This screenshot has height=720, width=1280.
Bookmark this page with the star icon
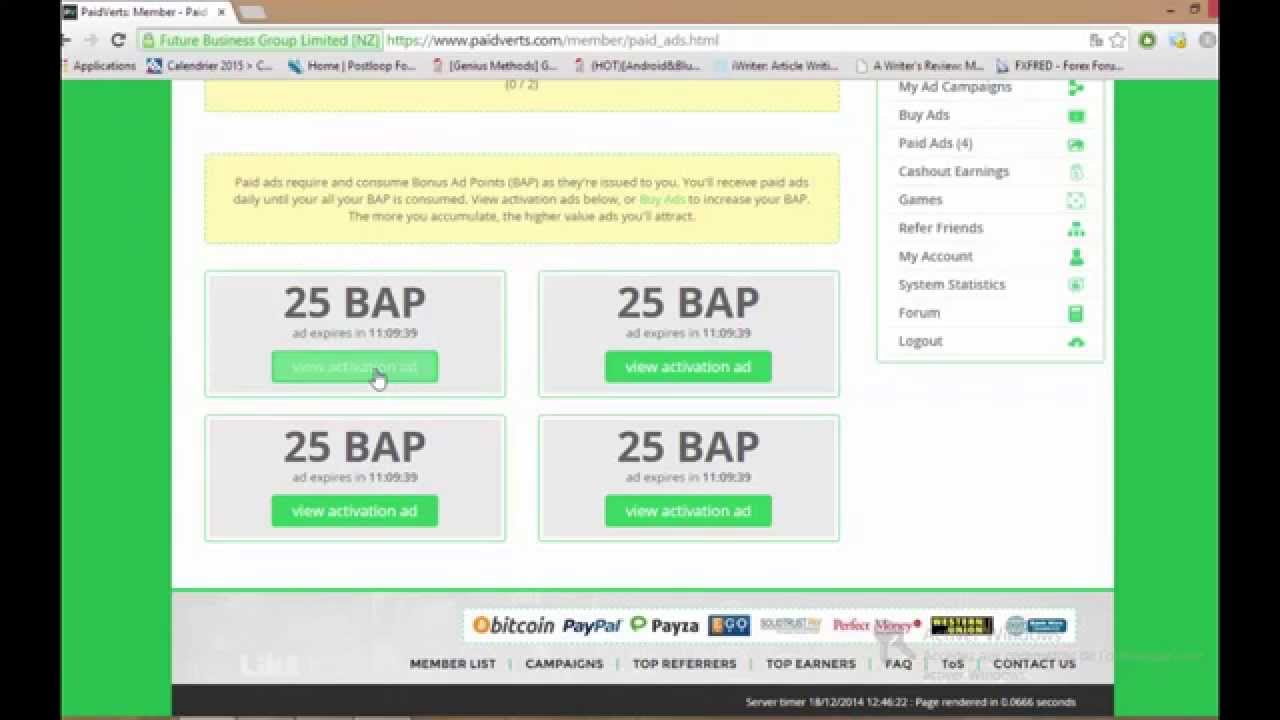(x=1117, y=40)
